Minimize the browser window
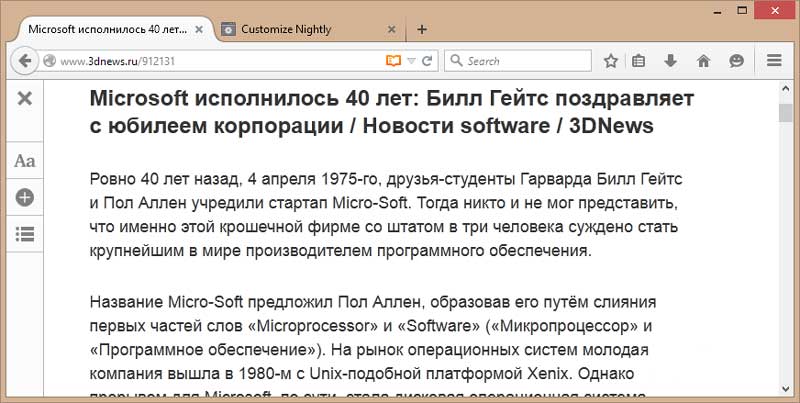The height and width of the screenshot is (403, 800). [719, 10]
